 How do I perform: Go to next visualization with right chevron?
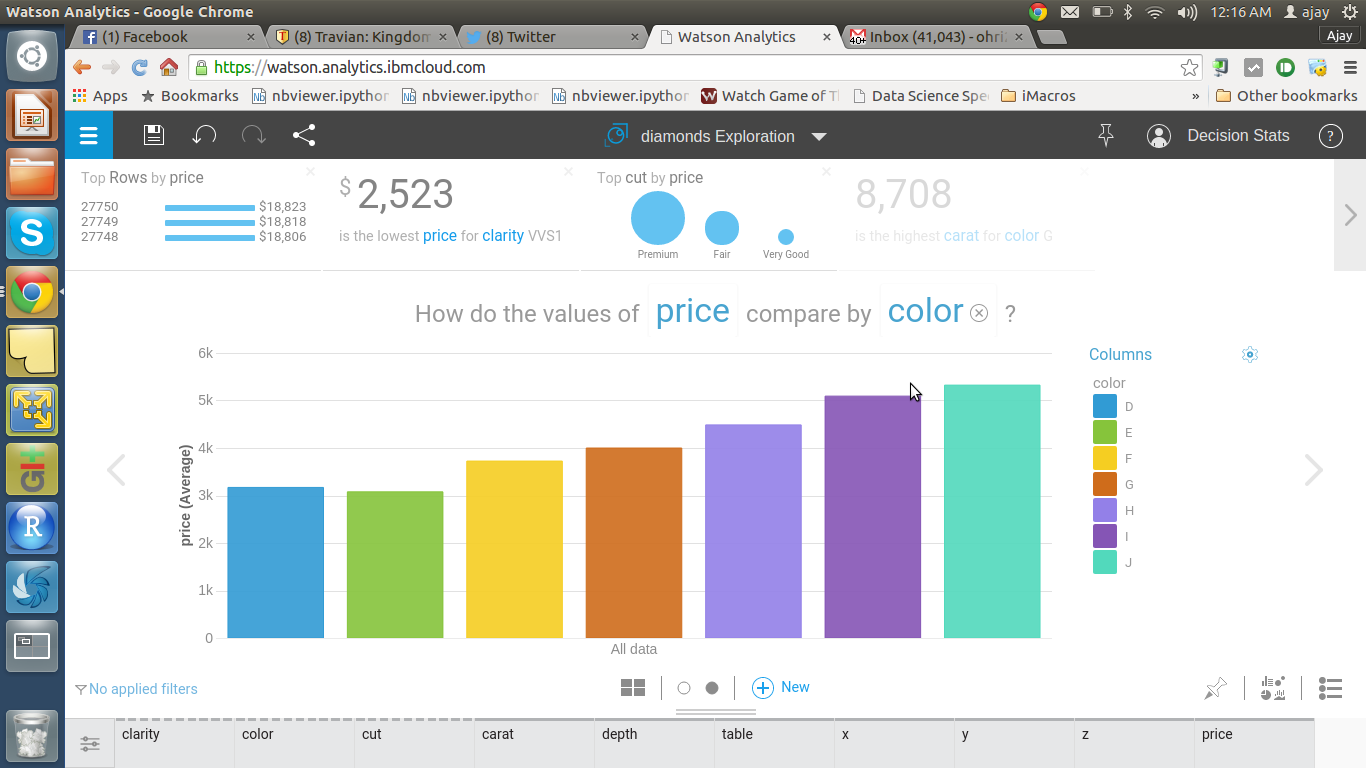pos(1313,470)
